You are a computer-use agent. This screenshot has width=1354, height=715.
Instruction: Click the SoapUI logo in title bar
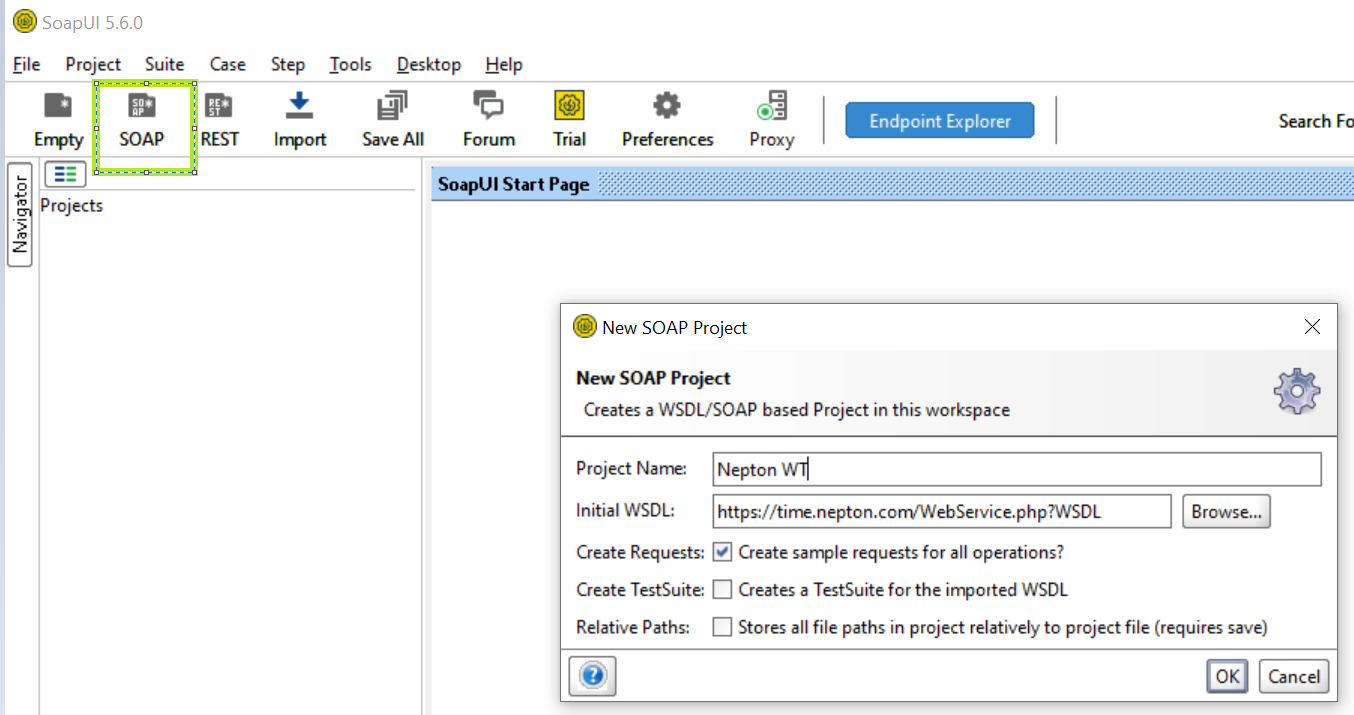coord(25,22)
